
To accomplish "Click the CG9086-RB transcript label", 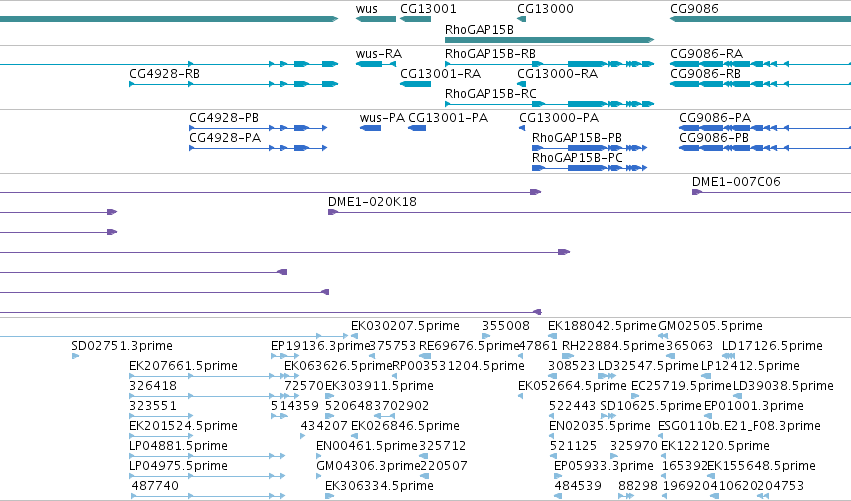I will (x=705, y=74).
